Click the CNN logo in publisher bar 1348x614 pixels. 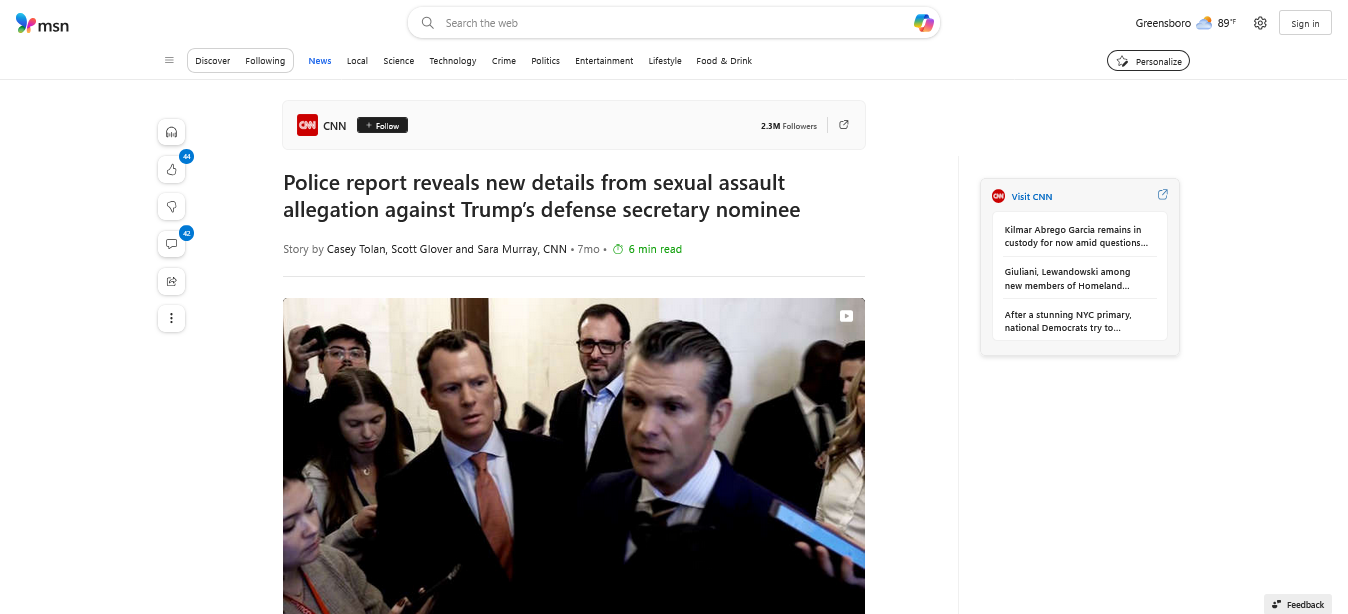click(x=307, y=125)
